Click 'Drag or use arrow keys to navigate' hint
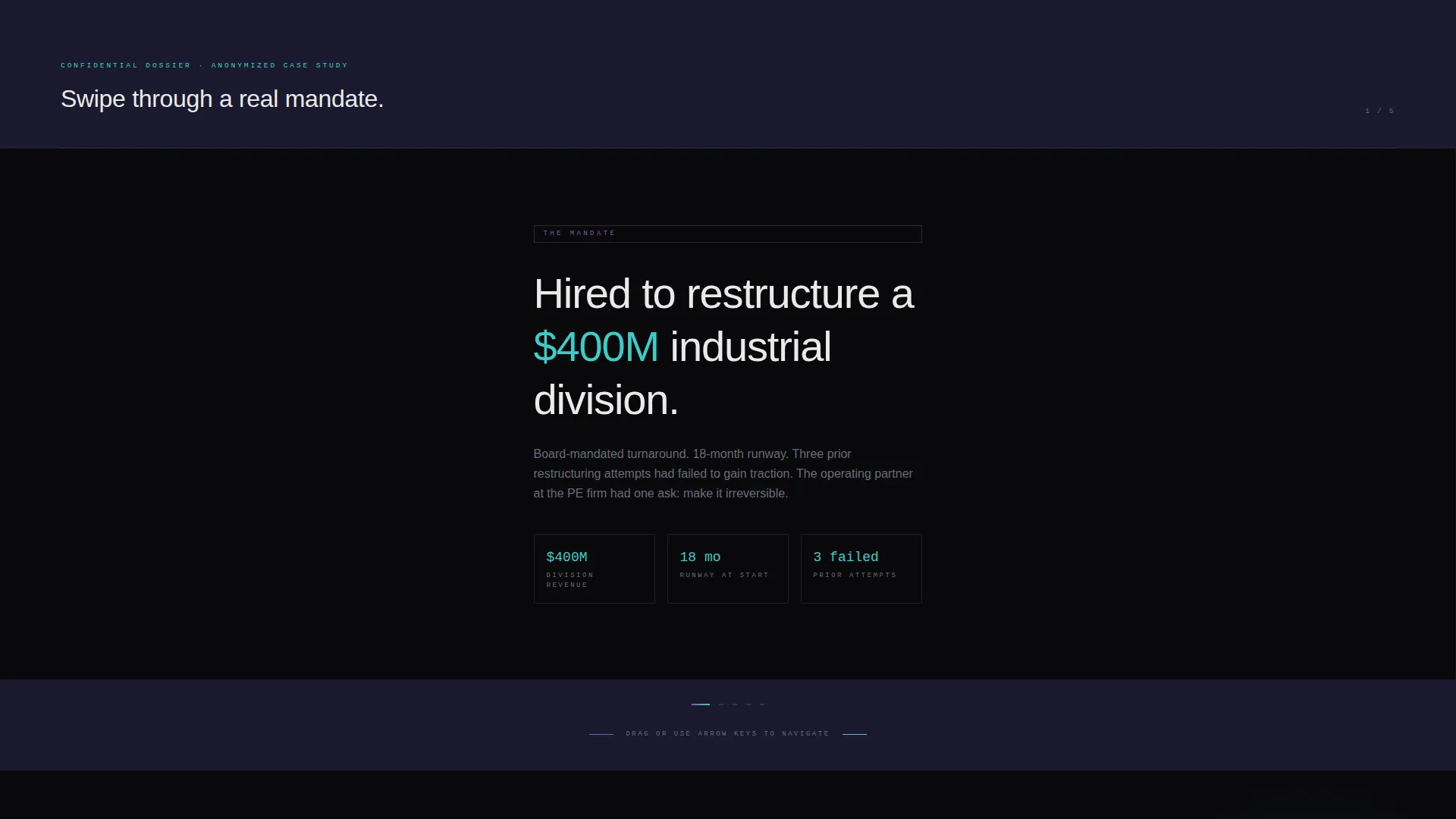Viewport: 1456px width, 819px height. tap(728, 734)
